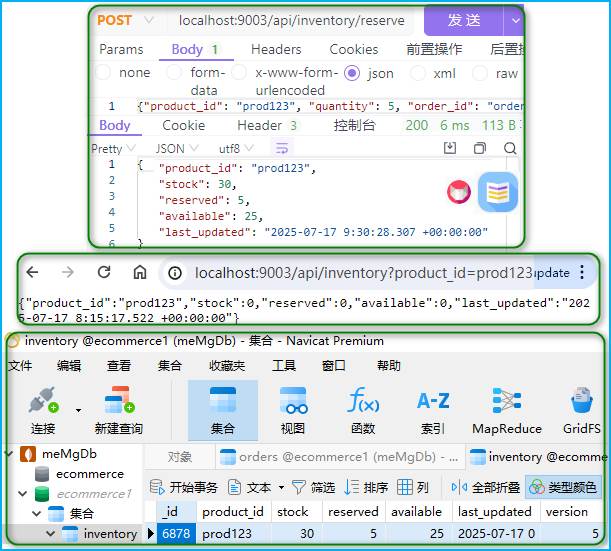611x551 pixels.
Task: Open the response Header tab
Action: pos(267,125)
